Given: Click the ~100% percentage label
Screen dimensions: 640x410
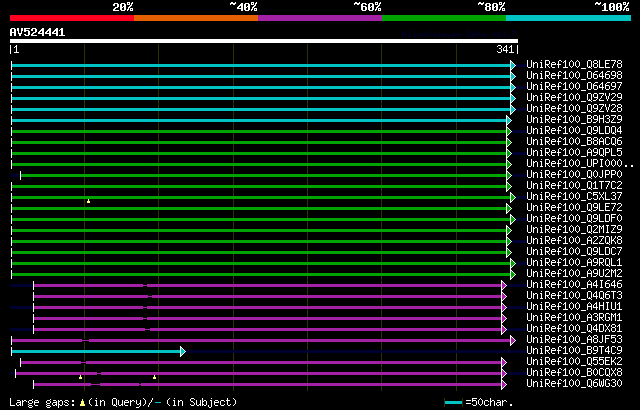Looking at the screenshot, I should click(x=611, y=7).
